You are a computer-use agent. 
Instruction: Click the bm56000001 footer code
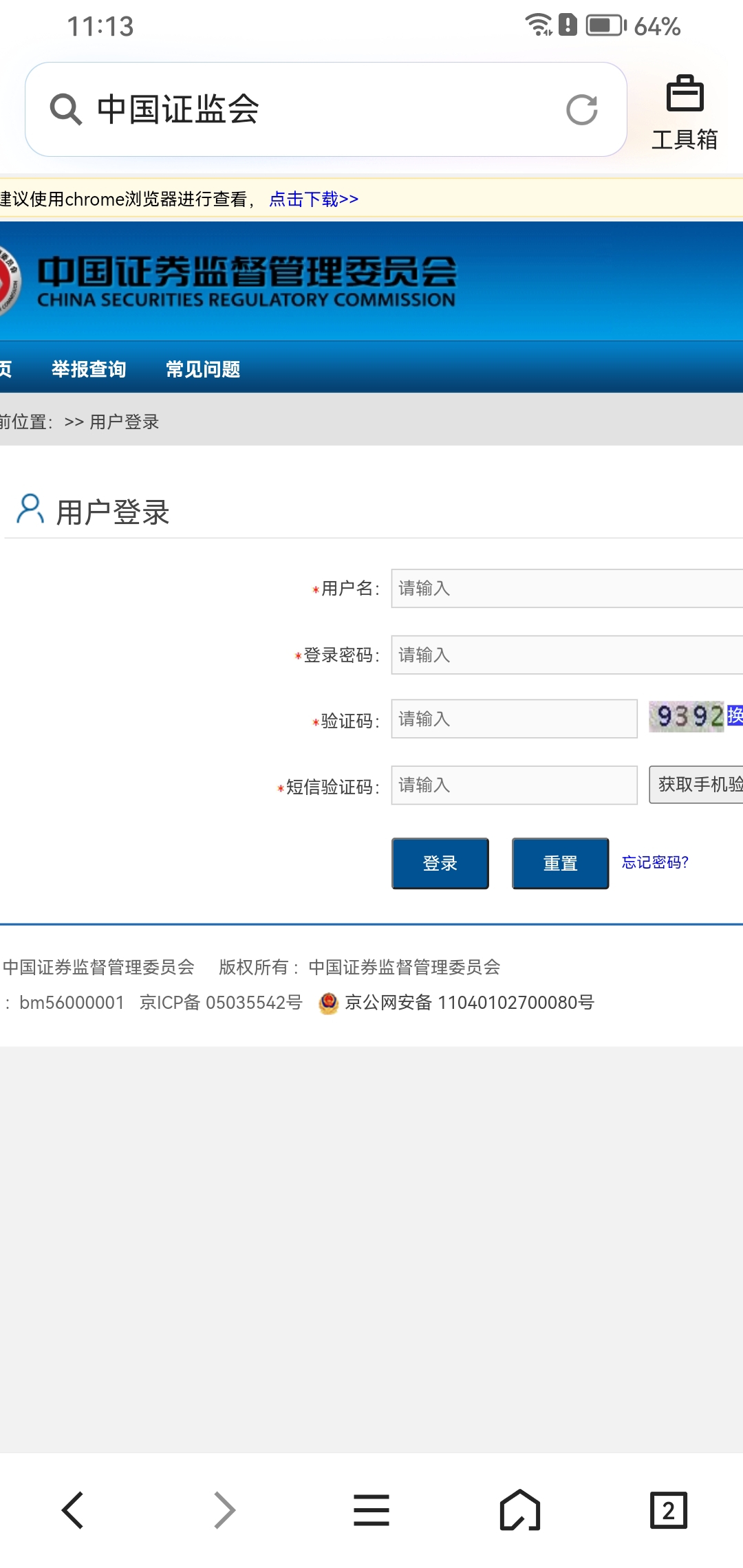click(72, 1003)
